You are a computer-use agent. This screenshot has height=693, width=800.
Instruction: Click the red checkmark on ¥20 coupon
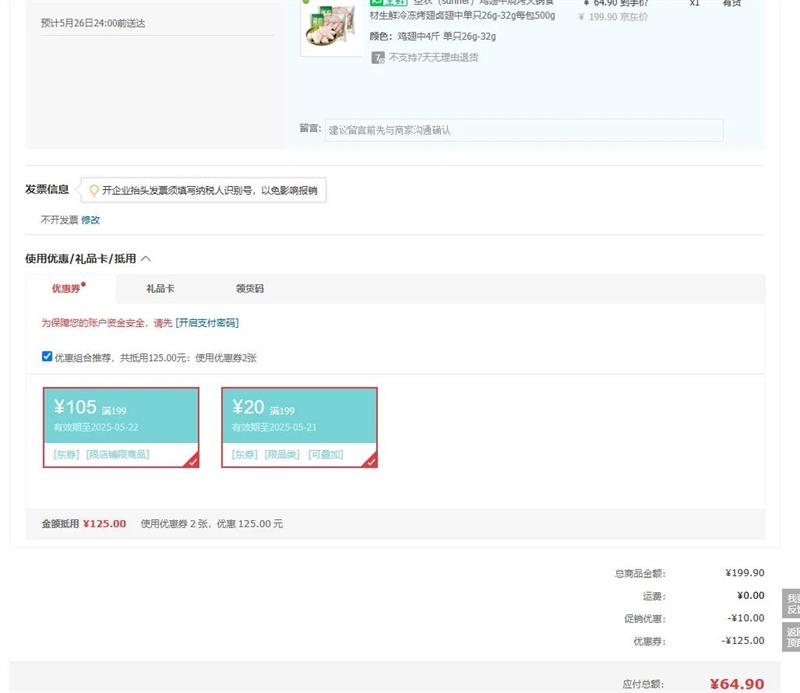click(370, 461)
